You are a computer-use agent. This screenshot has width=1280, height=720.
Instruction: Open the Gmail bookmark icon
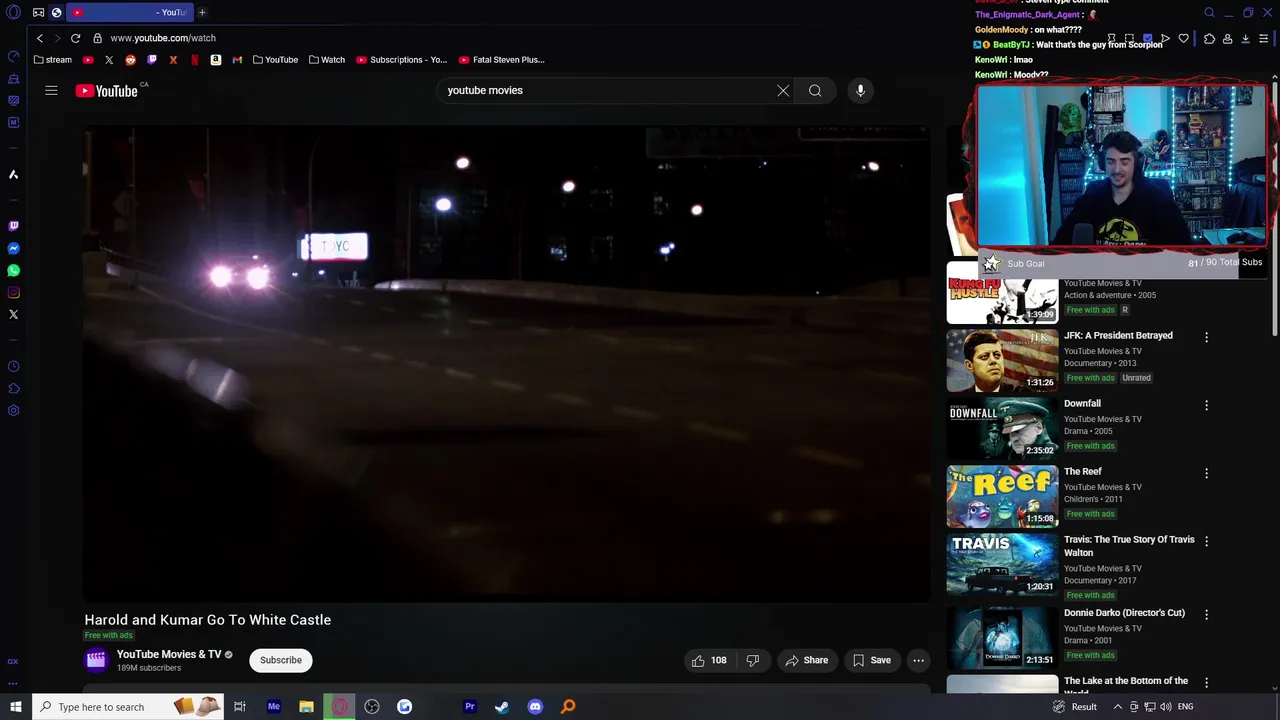tap(237, 60)
